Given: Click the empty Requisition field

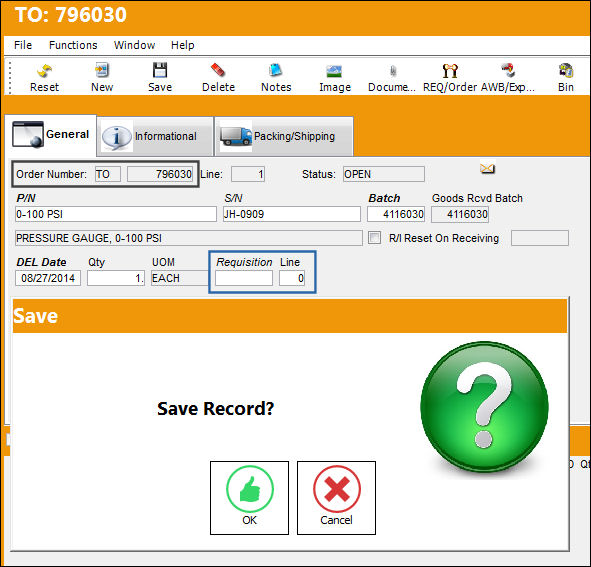Looking at the screenshot, I should tap(244, 278).
